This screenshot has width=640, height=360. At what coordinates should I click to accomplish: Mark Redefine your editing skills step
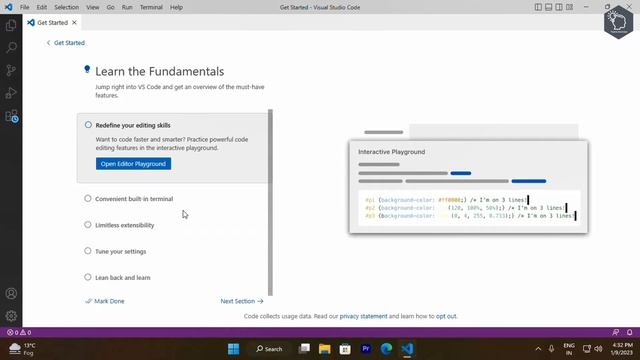tap(88, 125)
